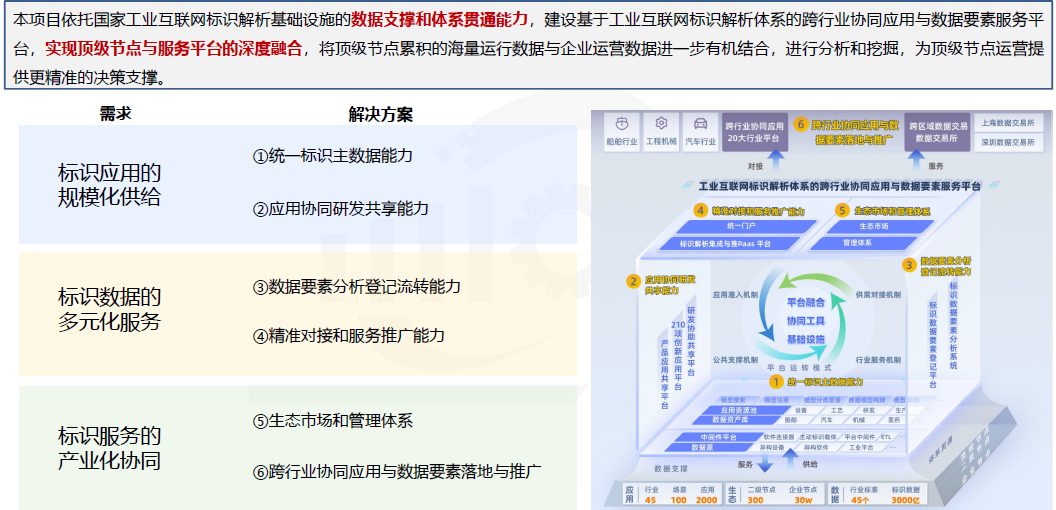Click the orange number 4 badge
The height and width of the screenshot is (510, 1056).
coord(700,211)
